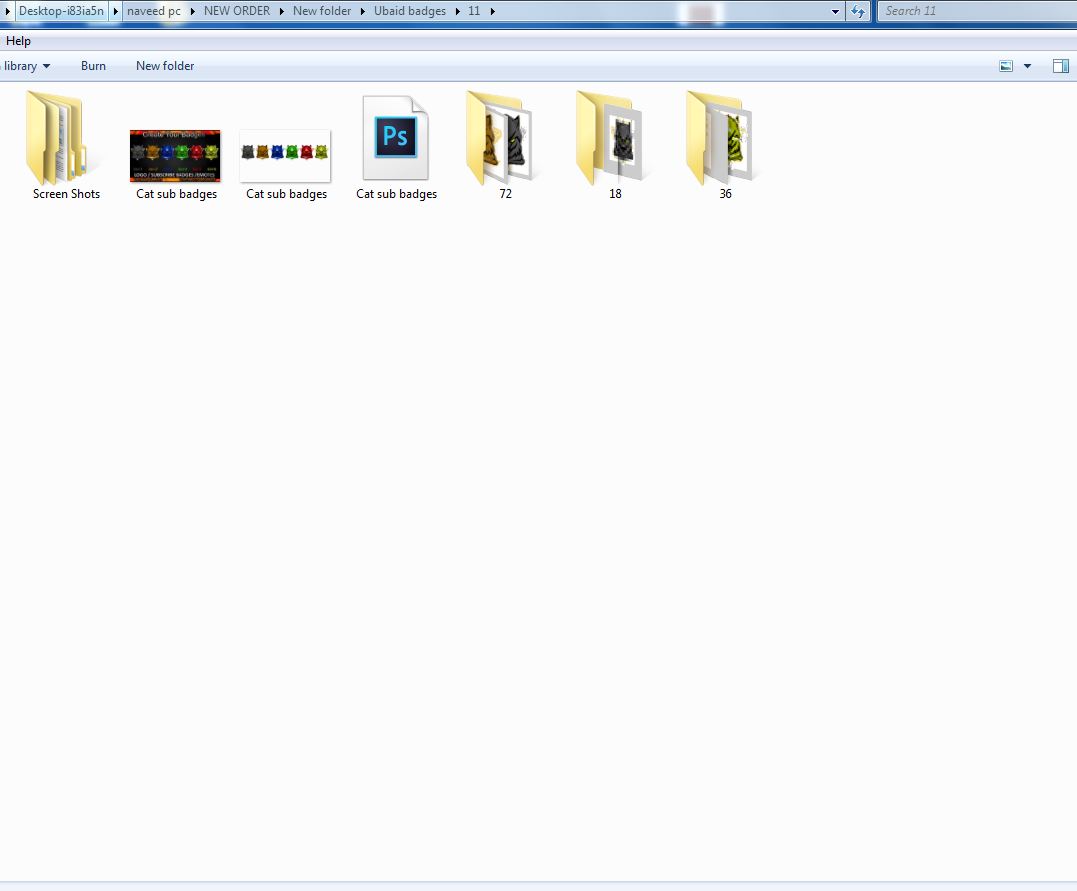The height and width of the screenshot is (891, 1077).
Task: Change view using the view icon
Action: click(1006, 66)
